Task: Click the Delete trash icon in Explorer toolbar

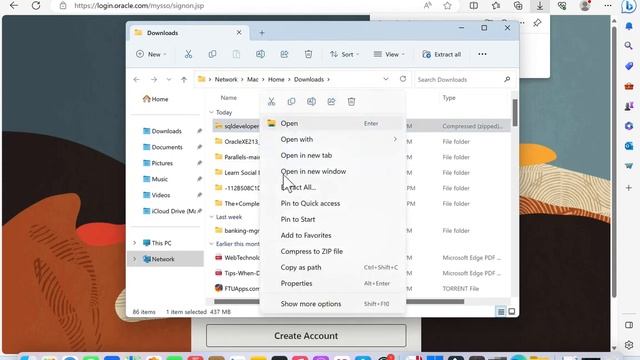Action: point(308,54)
